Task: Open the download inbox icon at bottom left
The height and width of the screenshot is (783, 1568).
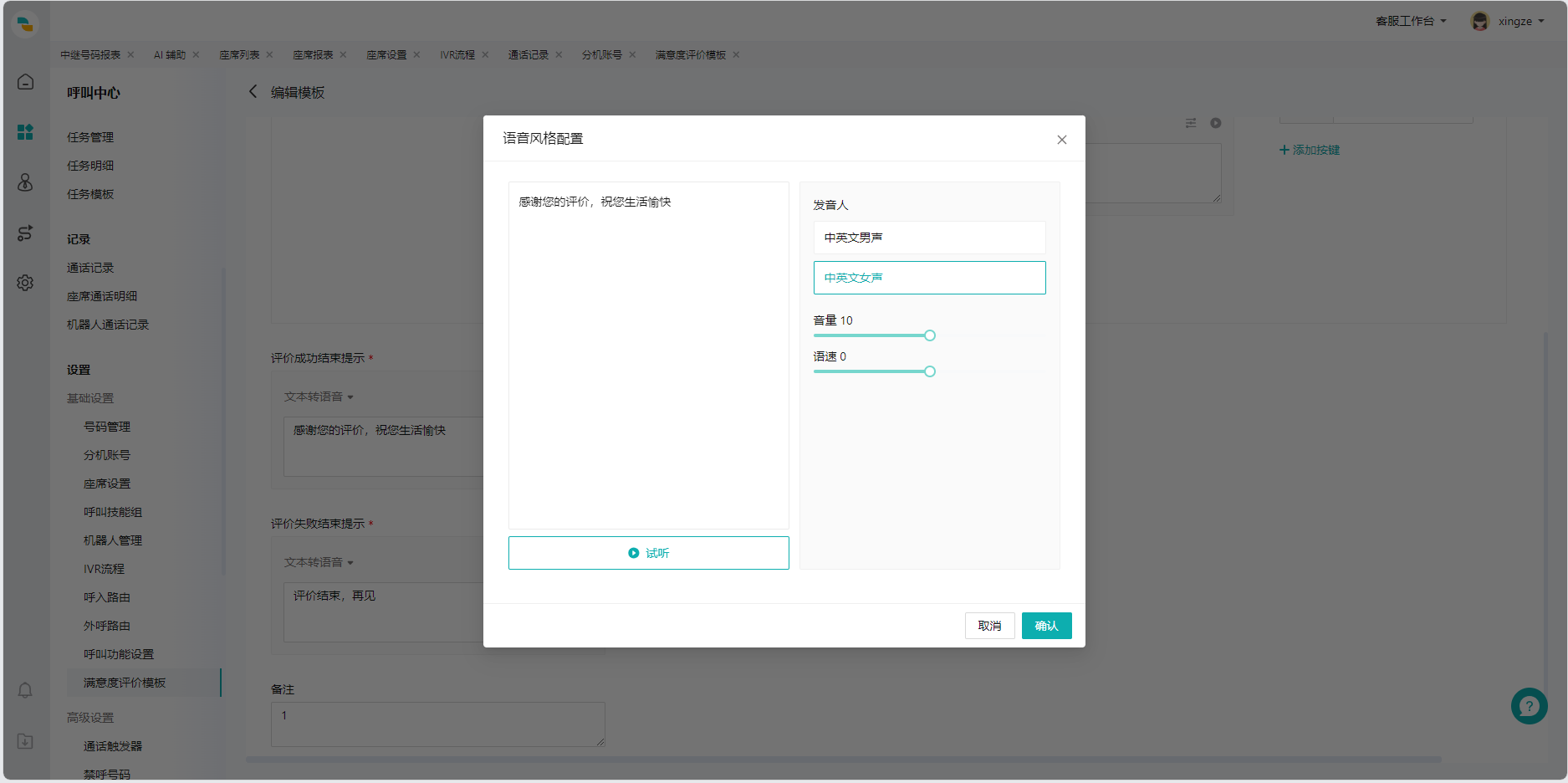Action: [26, 741]
